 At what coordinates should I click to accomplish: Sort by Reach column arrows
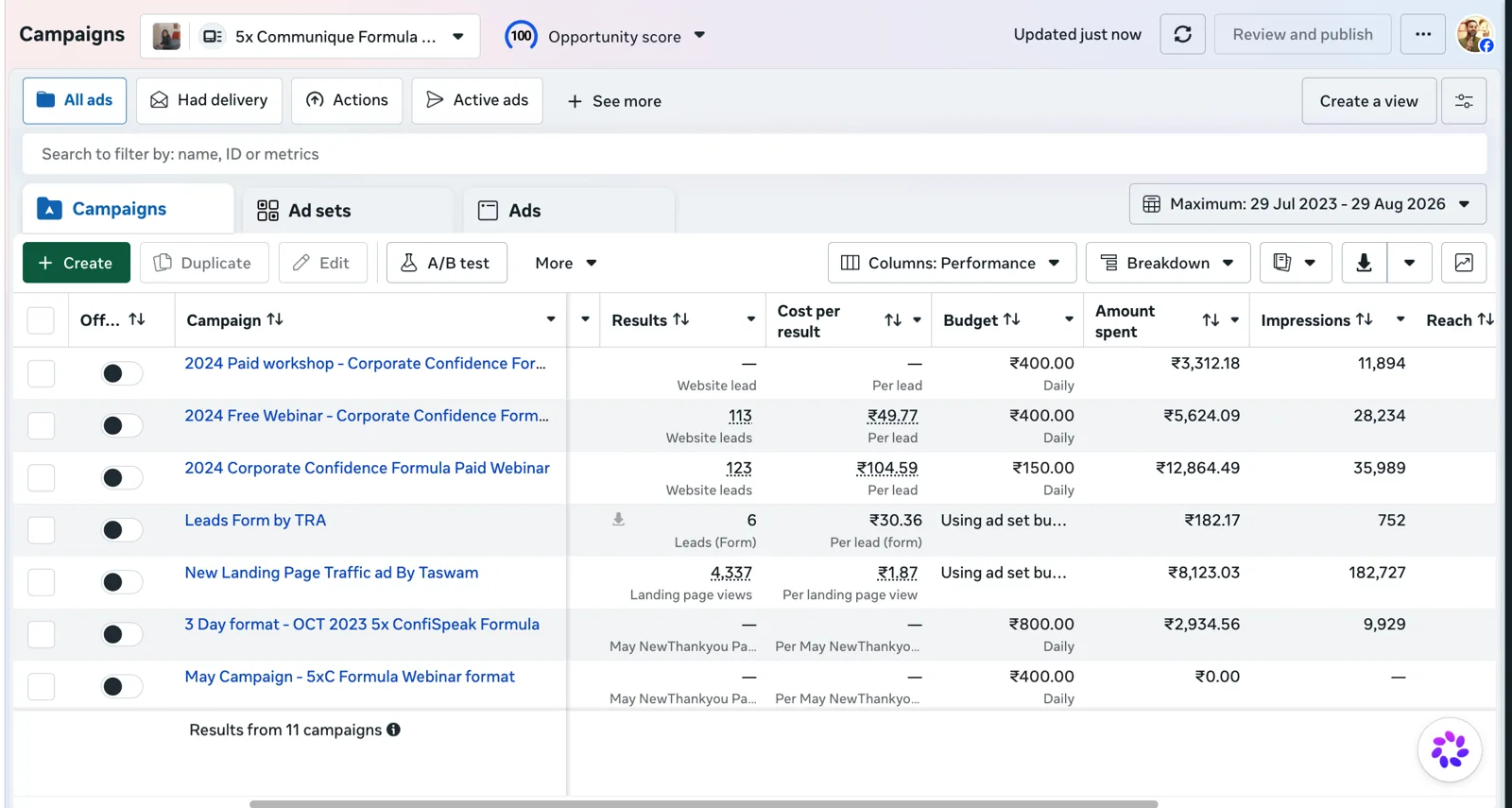1486,319
